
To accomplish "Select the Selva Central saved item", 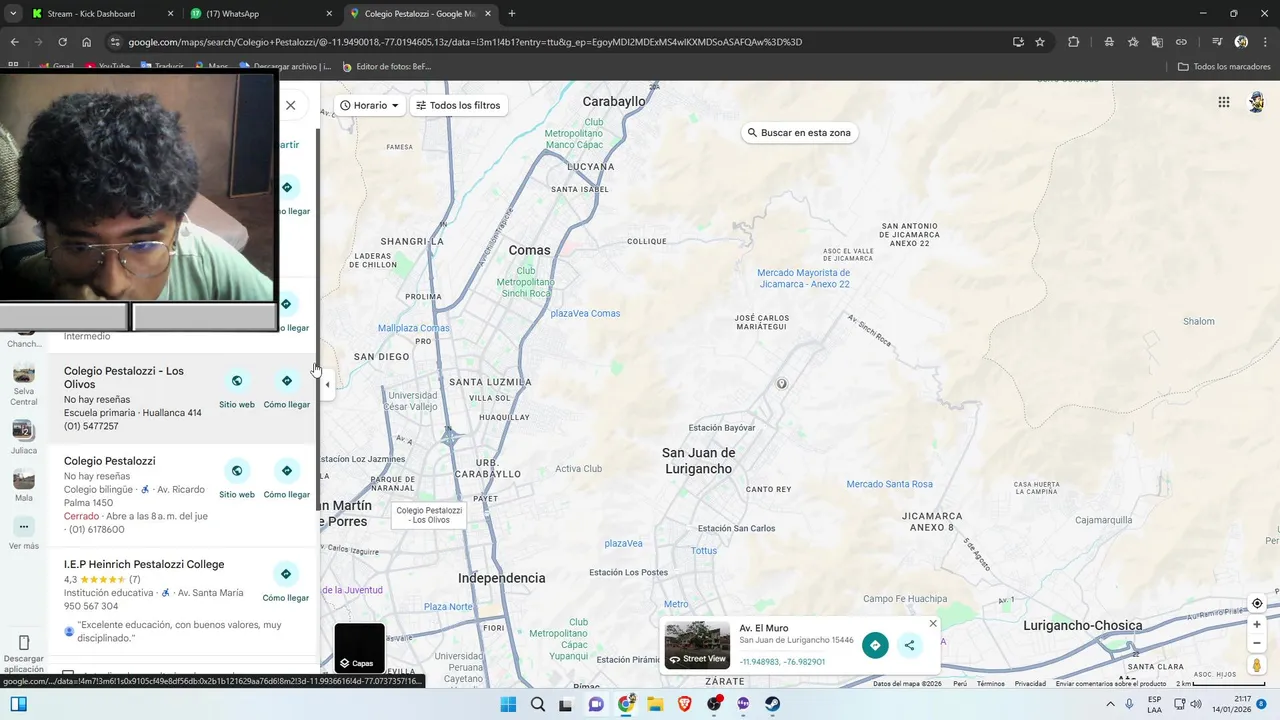I will click(24, 384).
